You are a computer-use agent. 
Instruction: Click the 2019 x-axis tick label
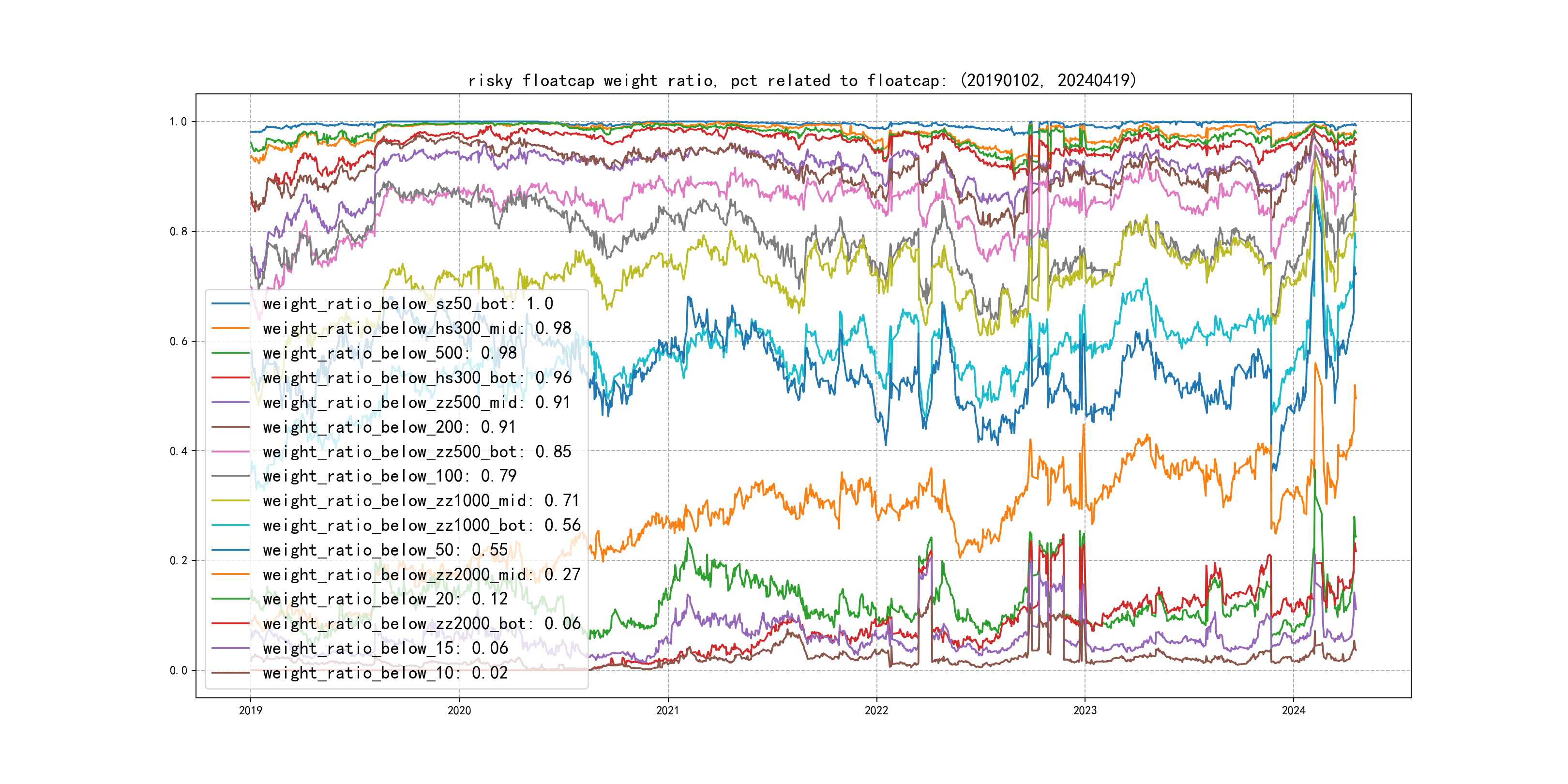(x=250, y=710)
